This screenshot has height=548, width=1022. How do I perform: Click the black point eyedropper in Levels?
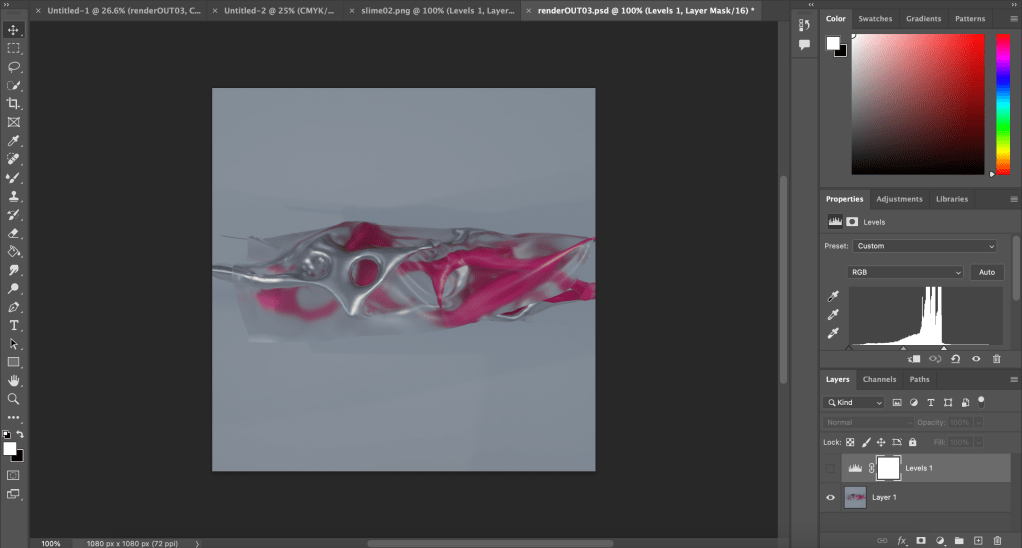click(833, 297)
